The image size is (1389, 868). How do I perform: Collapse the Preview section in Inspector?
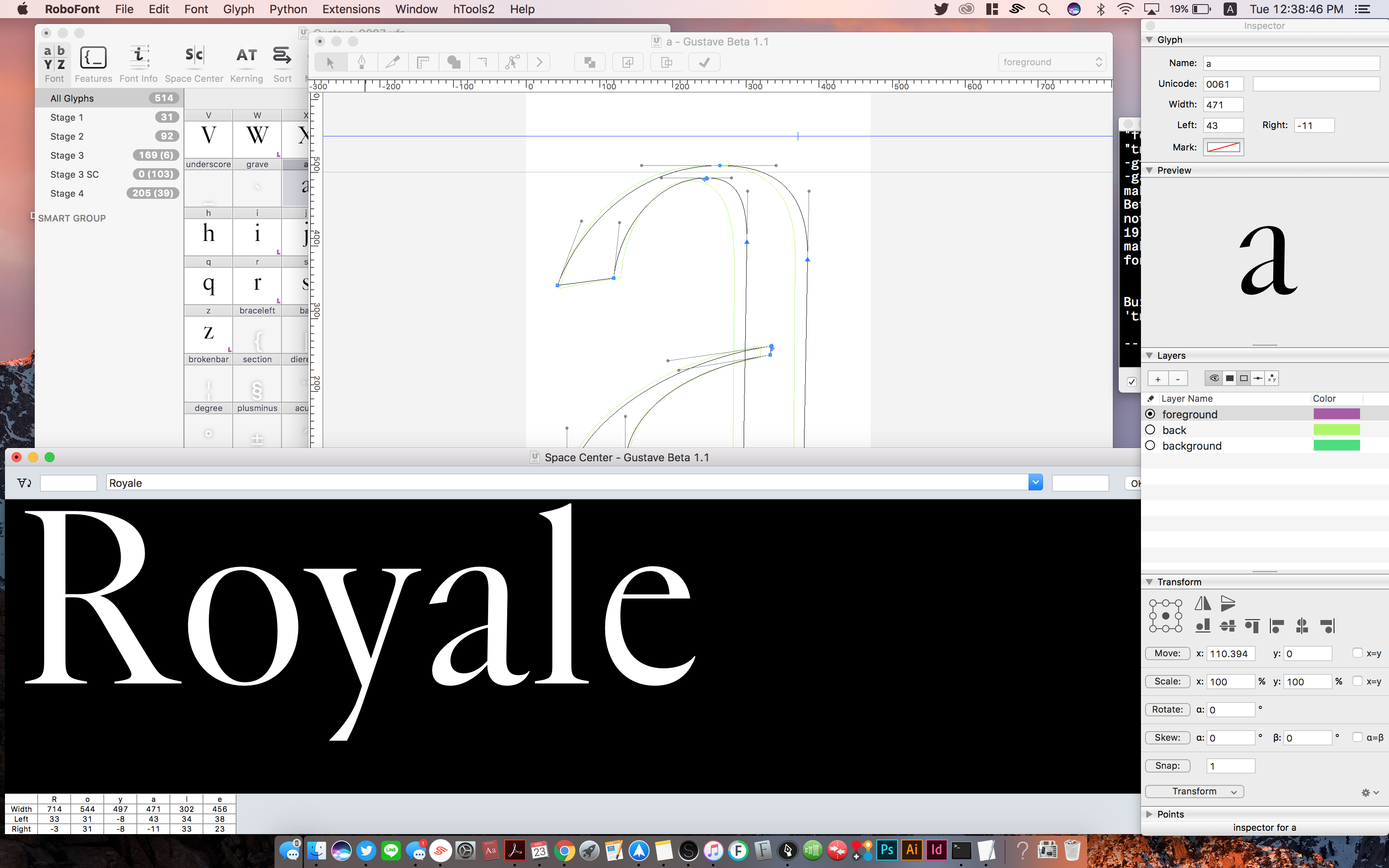tap(1149, 170)
